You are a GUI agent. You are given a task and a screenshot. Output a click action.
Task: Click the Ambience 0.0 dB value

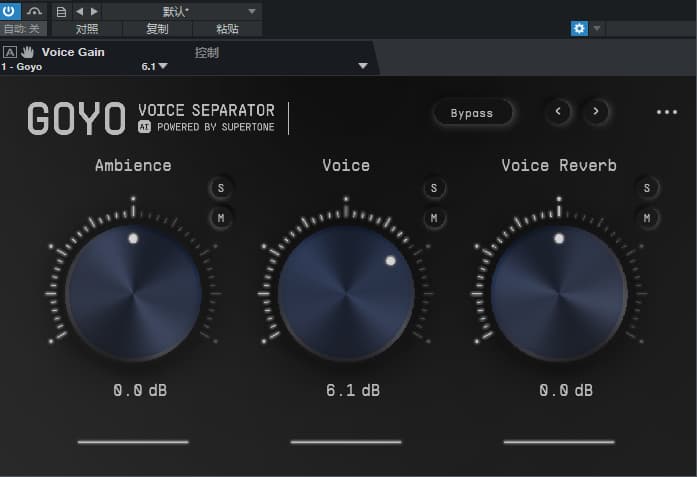click(140, 390)
